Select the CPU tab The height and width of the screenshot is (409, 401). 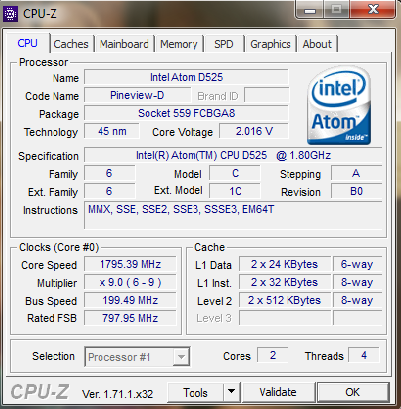(27, 43)
